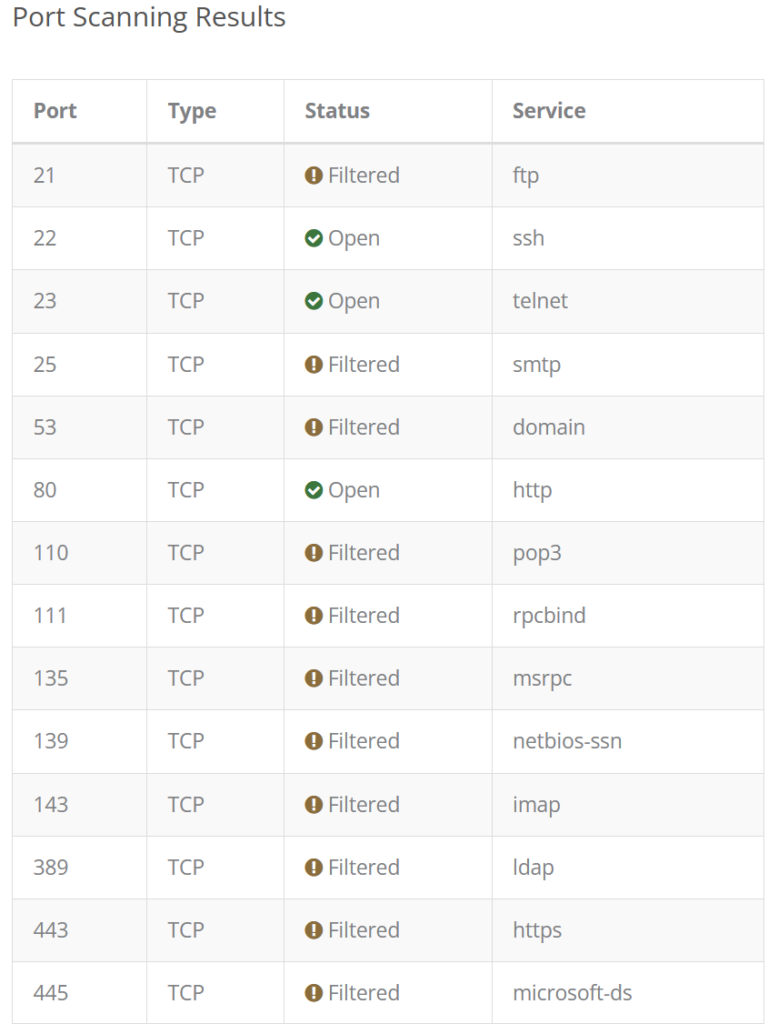Screen dimensions: 778x1024
Task: Click the rpcbind service entry
Action: tap(549, 616)
